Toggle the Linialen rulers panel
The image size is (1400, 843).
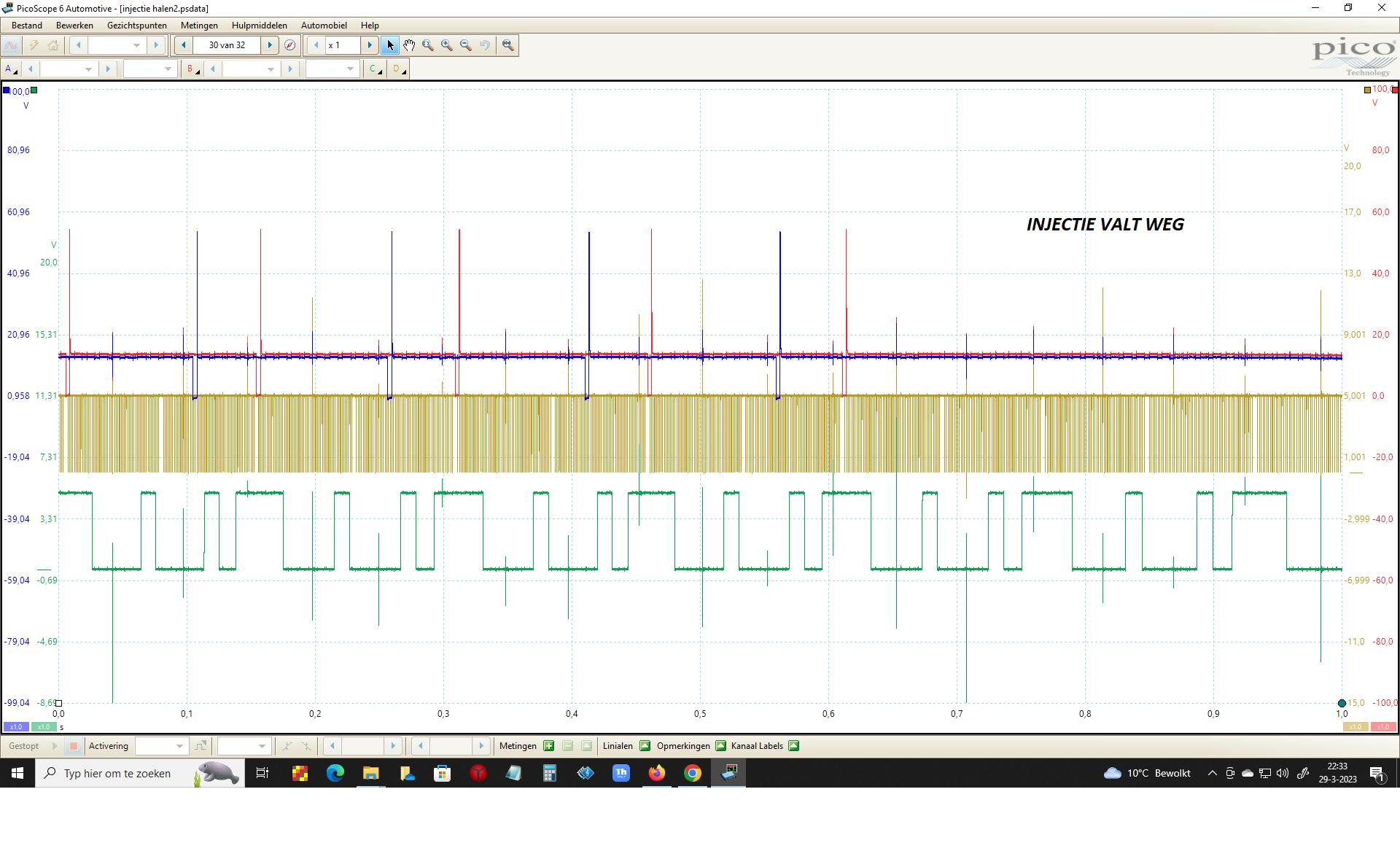pyautogui.click(x=645, y=746)
